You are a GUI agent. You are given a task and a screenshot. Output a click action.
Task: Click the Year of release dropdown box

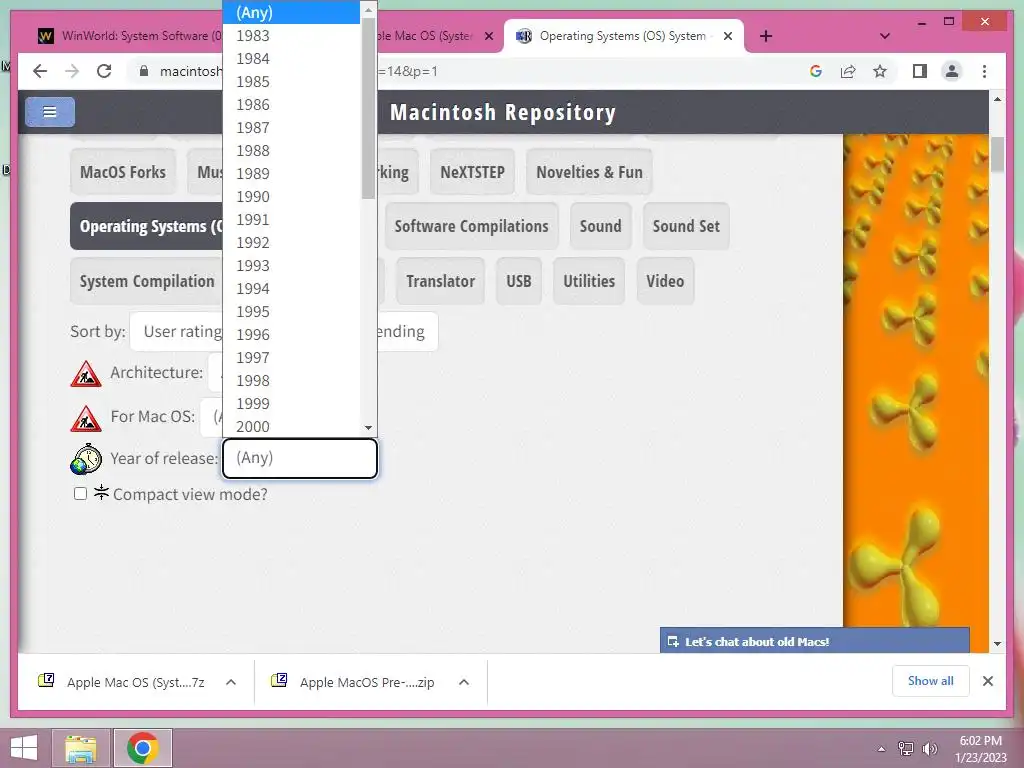(x=300, y=458)
